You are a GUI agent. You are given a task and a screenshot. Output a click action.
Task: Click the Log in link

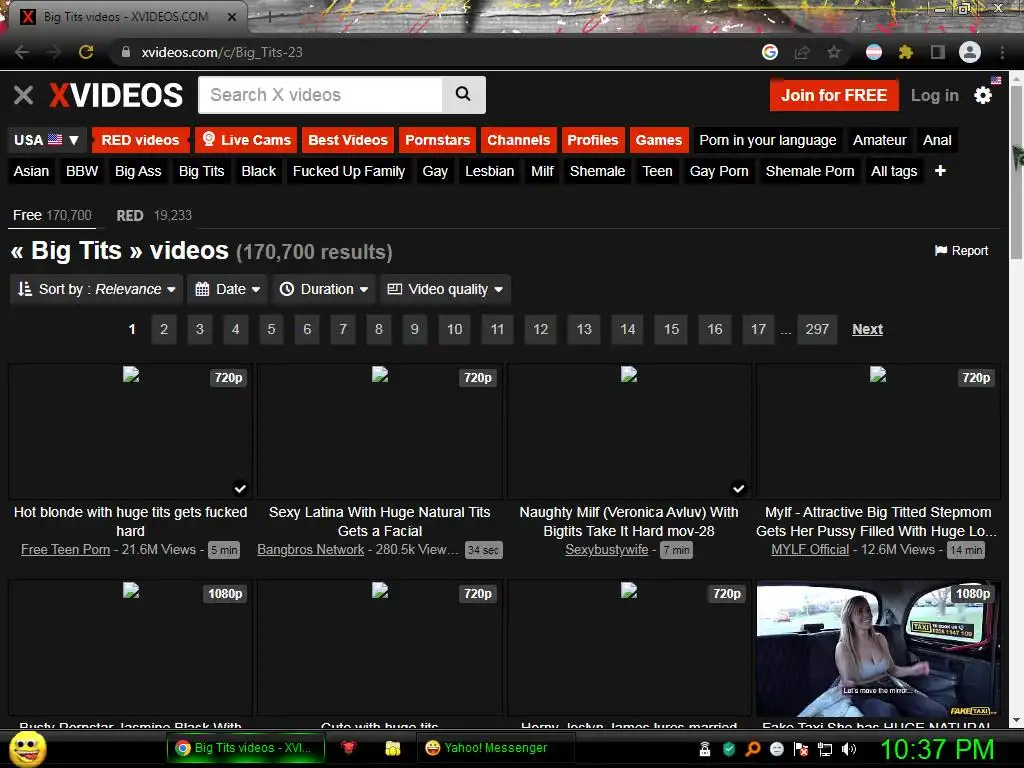(935, 95)
